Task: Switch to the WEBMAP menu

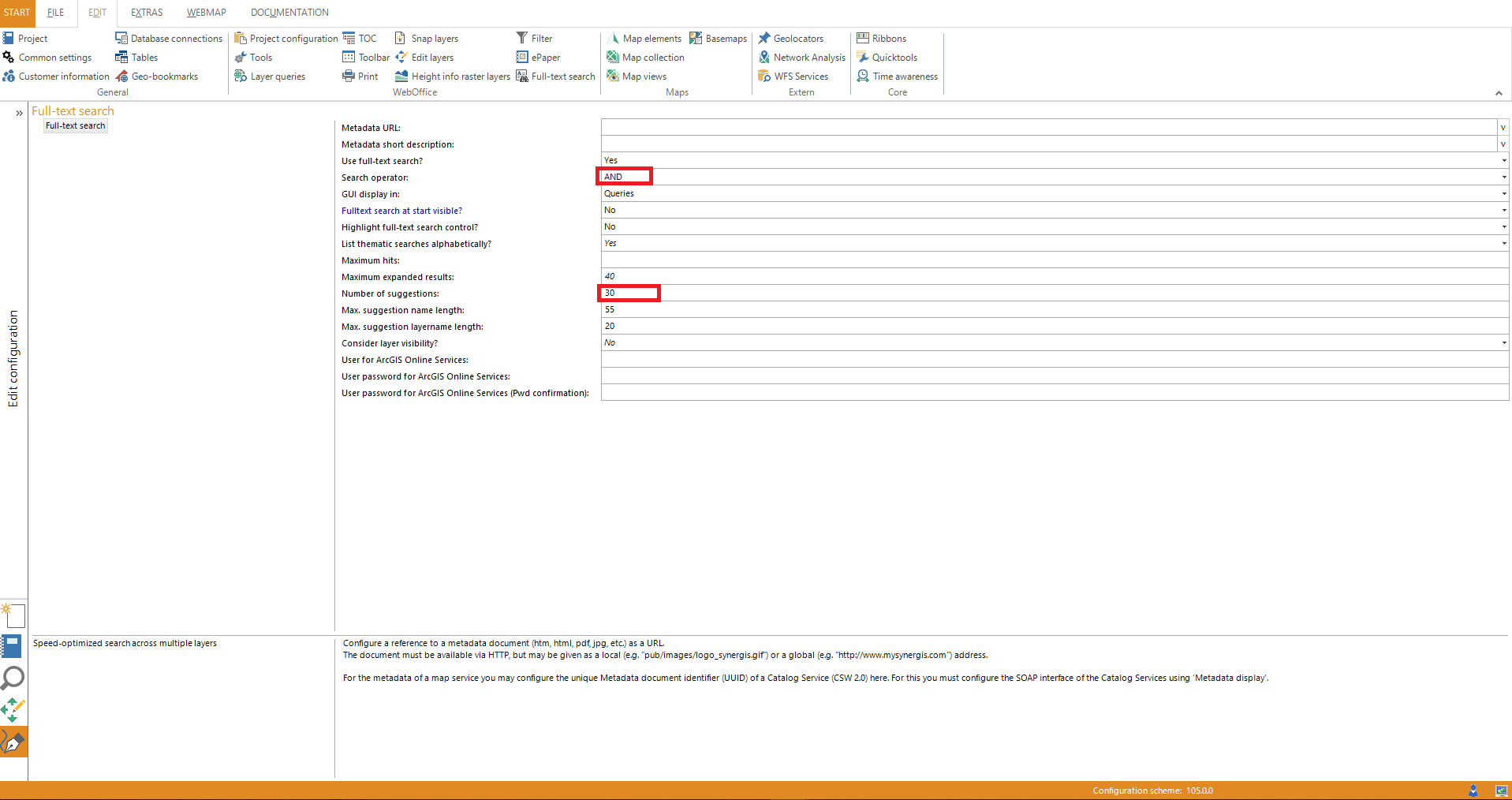Action: [x=206, y=12]
